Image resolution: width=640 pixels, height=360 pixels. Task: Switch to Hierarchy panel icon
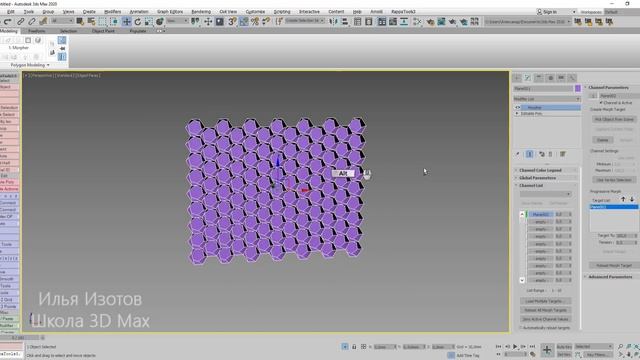click(x=539, y=78)
